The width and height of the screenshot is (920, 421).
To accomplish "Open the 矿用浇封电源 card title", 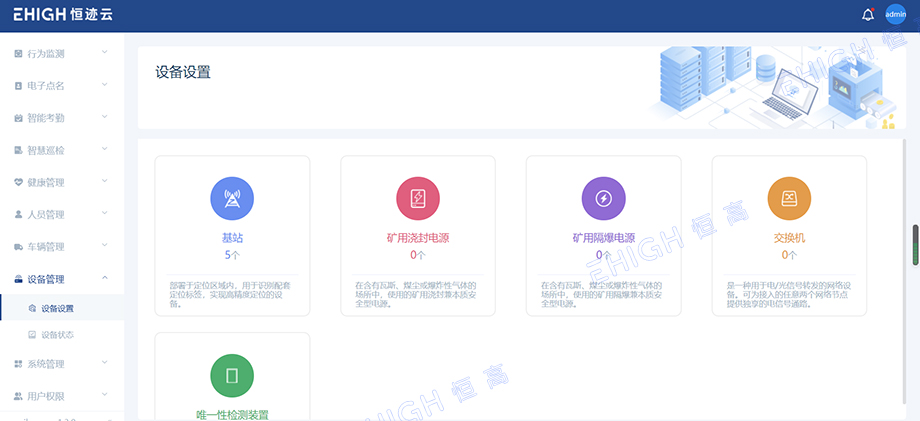I will (x=418, y=238).
